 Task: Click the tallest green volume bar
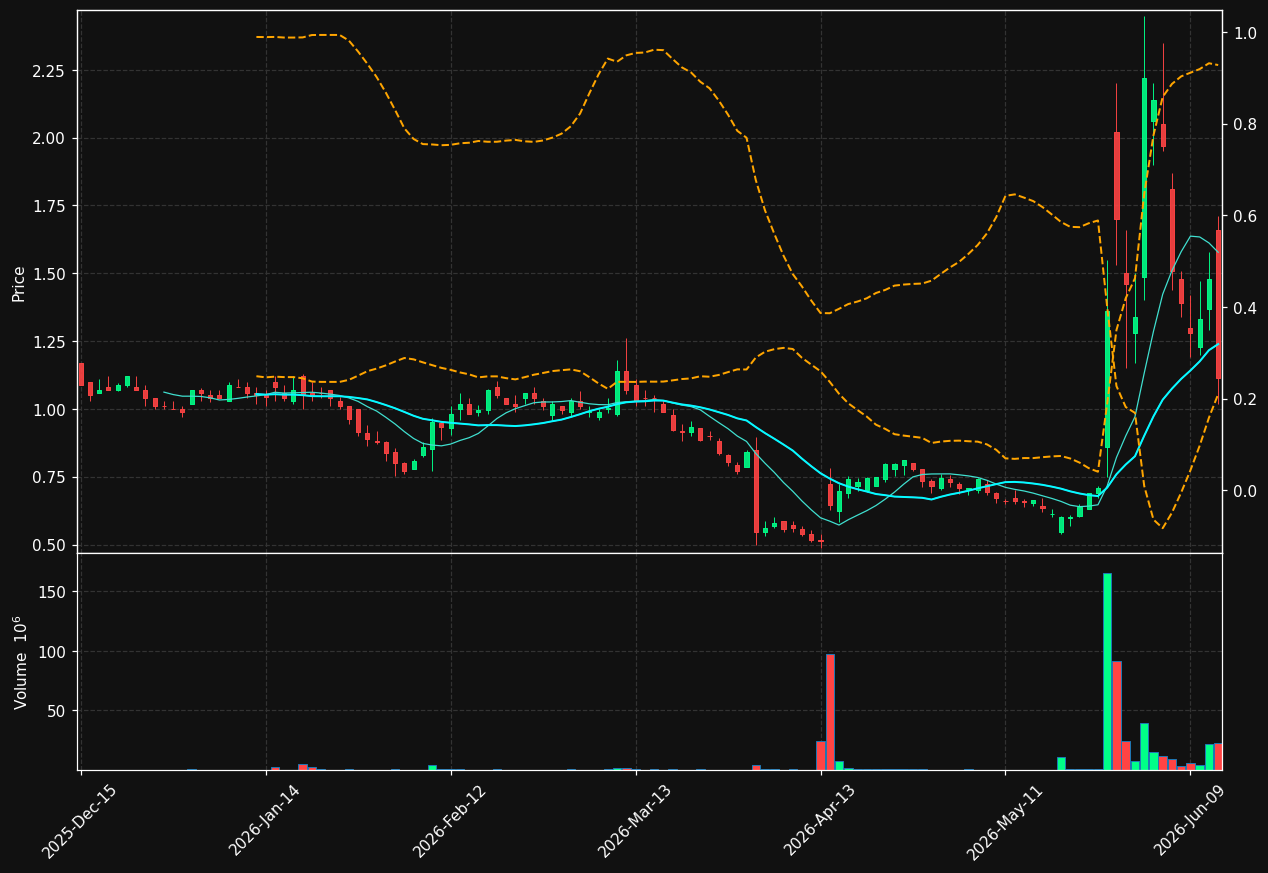(x=1107, y=671)
